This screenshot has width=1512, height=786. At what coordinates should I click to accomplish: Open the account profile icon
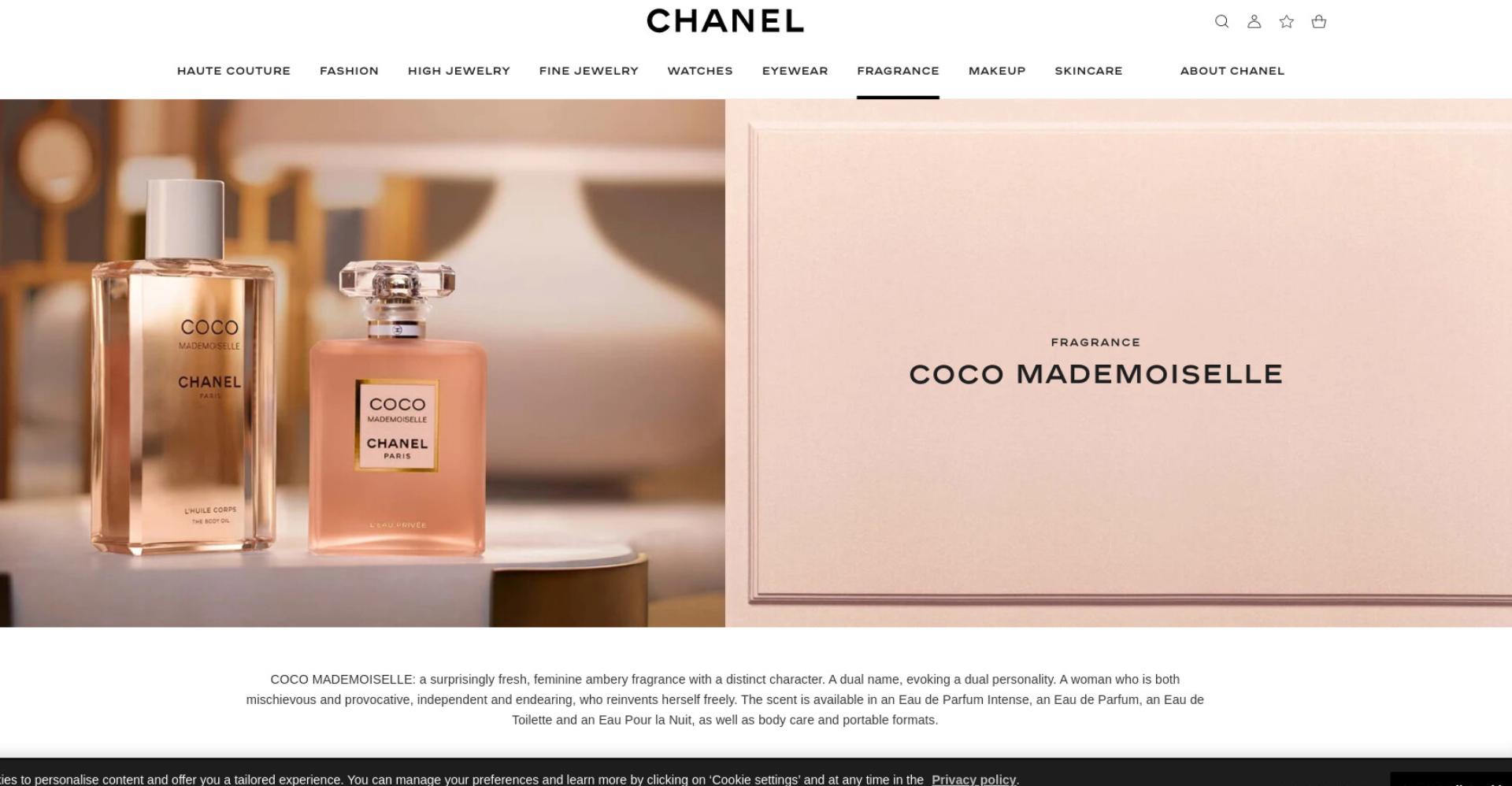click(x=1254, y=22)
